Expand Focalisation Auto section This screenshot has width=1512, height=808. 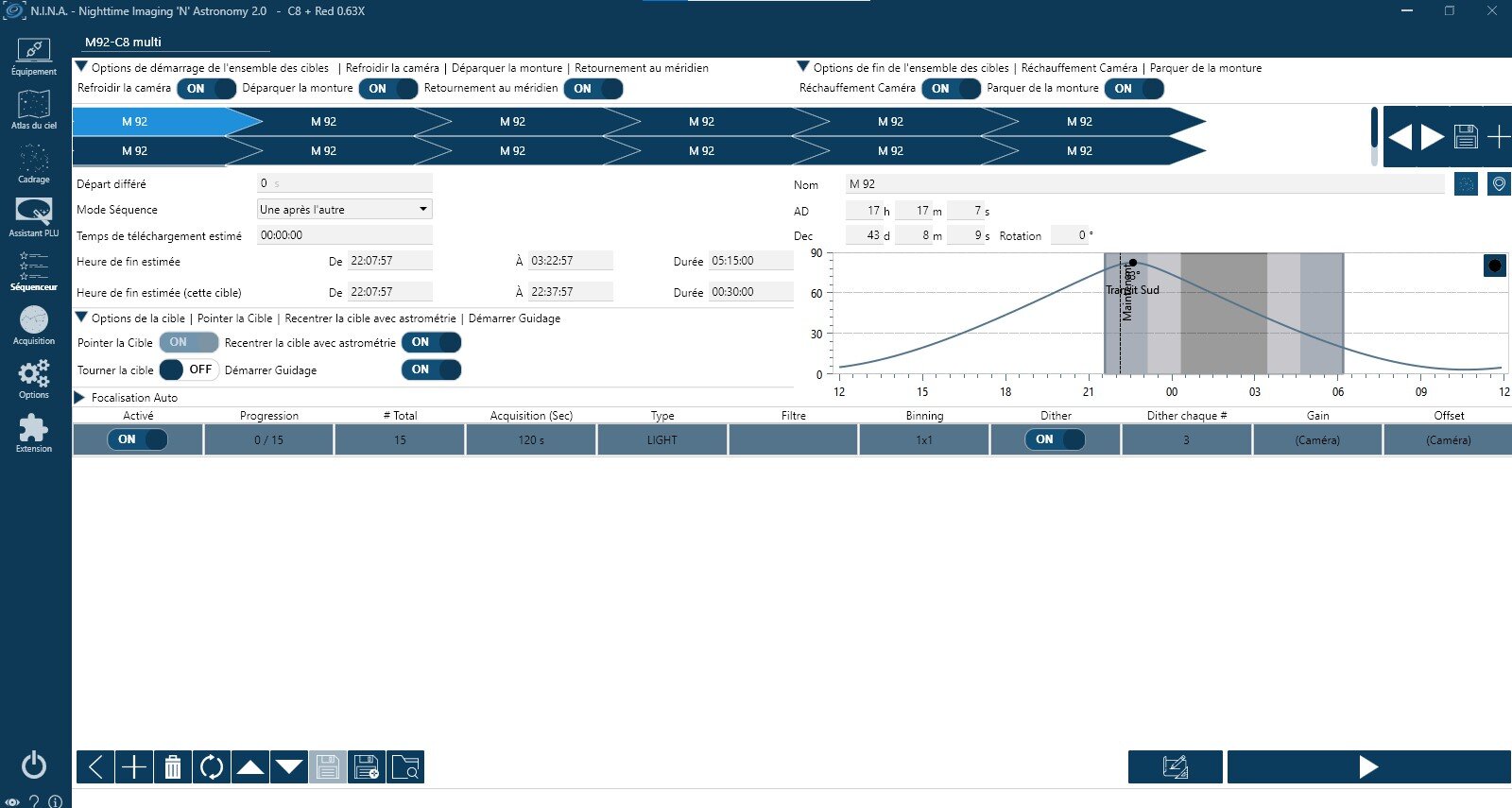pos(80,398)
